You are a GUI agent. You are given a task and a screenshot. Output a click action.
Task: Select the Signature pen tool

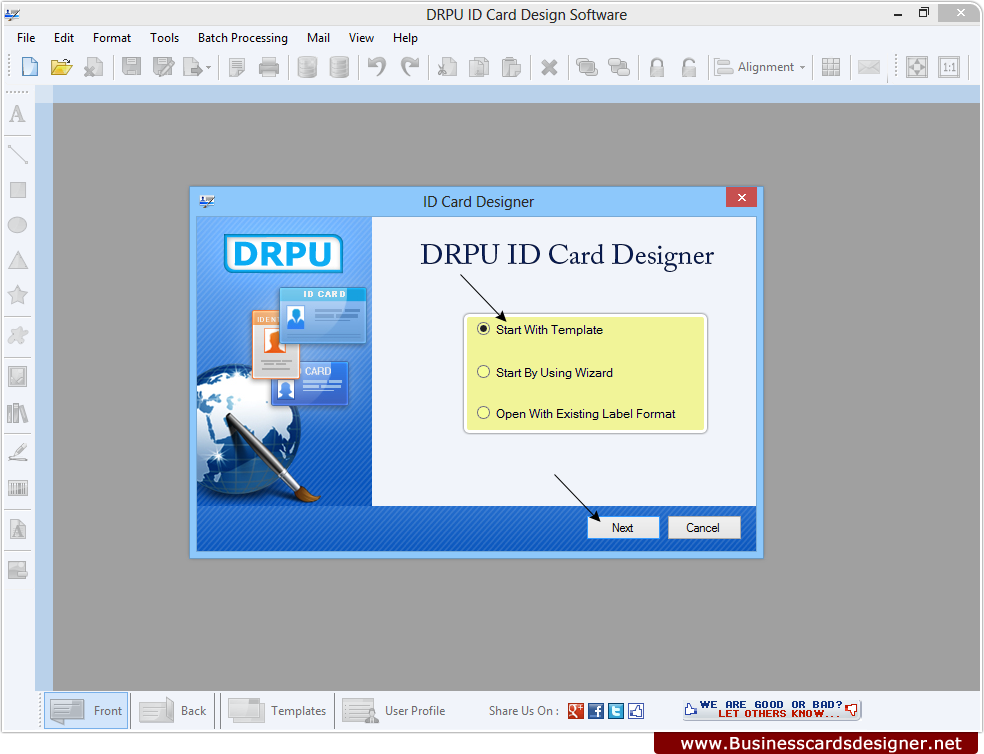click(18, 452)
